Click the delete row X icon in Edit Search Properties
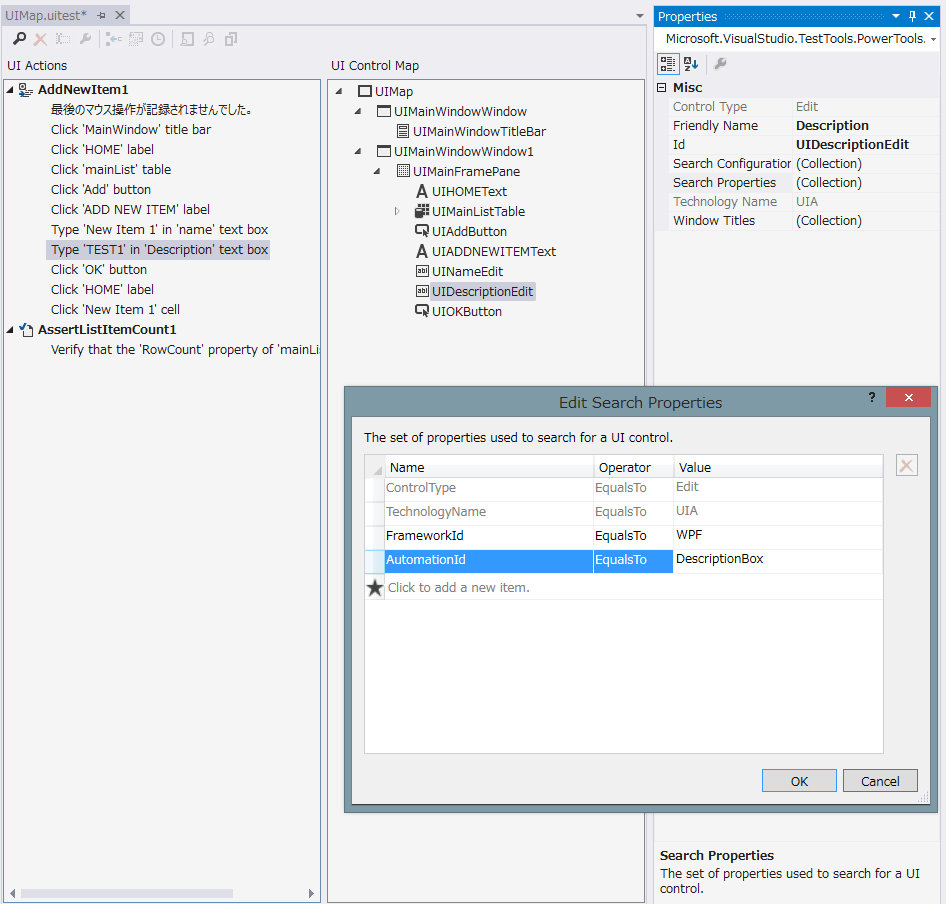Viewport: 946px width, 904px height. (x=906, y=465)
